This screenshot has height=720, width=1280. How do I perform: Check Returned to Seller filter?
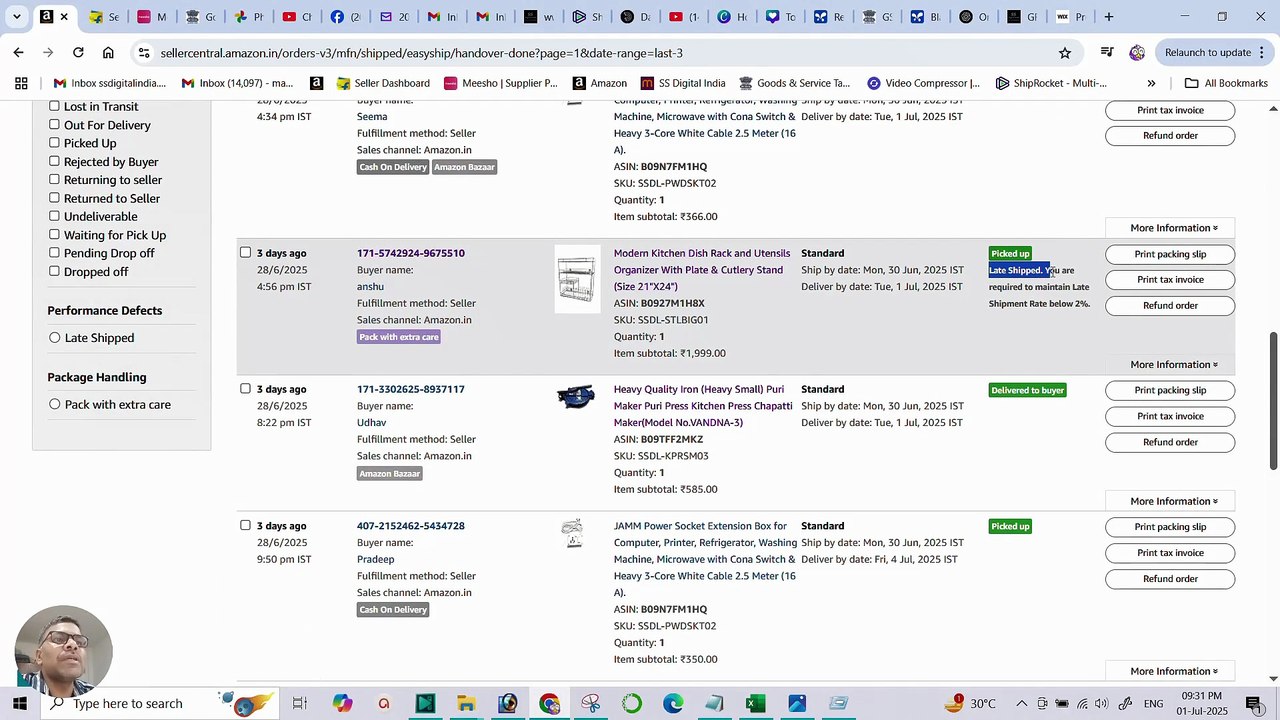pos(54,197)
